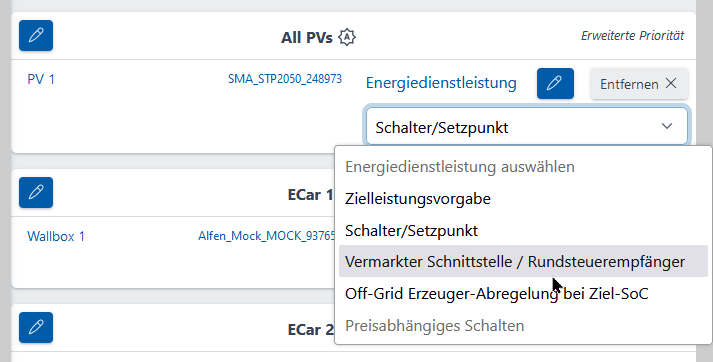Open the ECar 2 group edit pencil
The height and width of the screenshot is (362, 713).
click(36, 327)
